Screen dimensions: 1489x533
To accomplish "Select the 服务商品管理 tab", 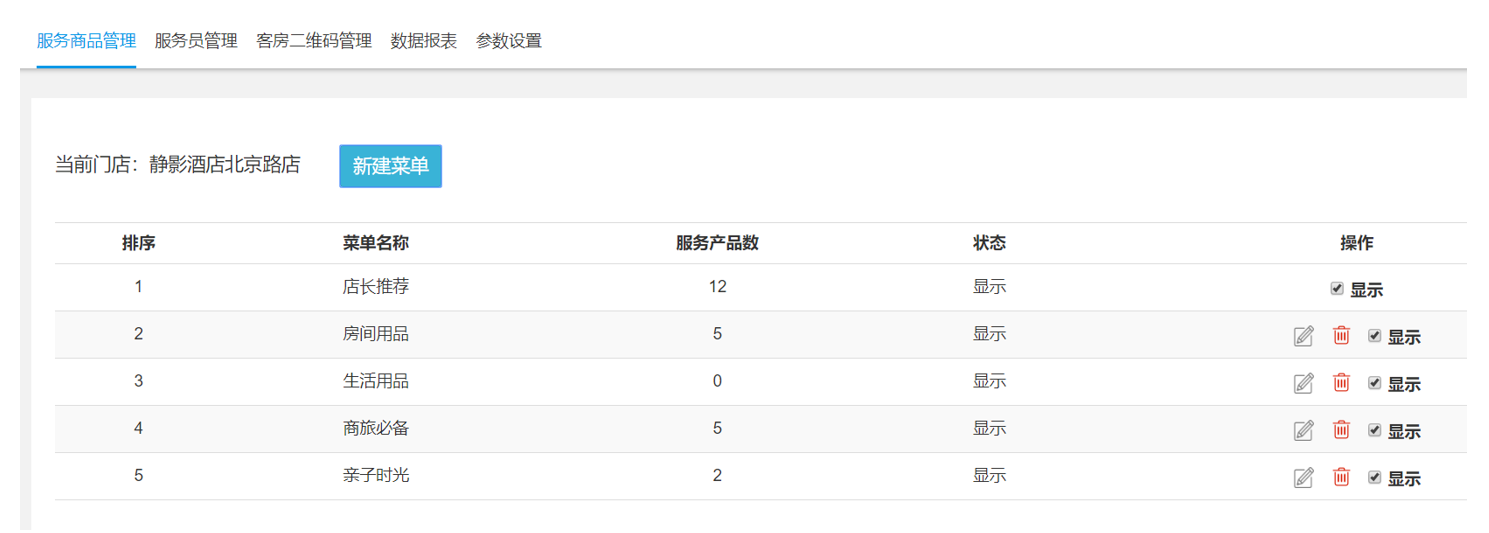I will [86, 41].
